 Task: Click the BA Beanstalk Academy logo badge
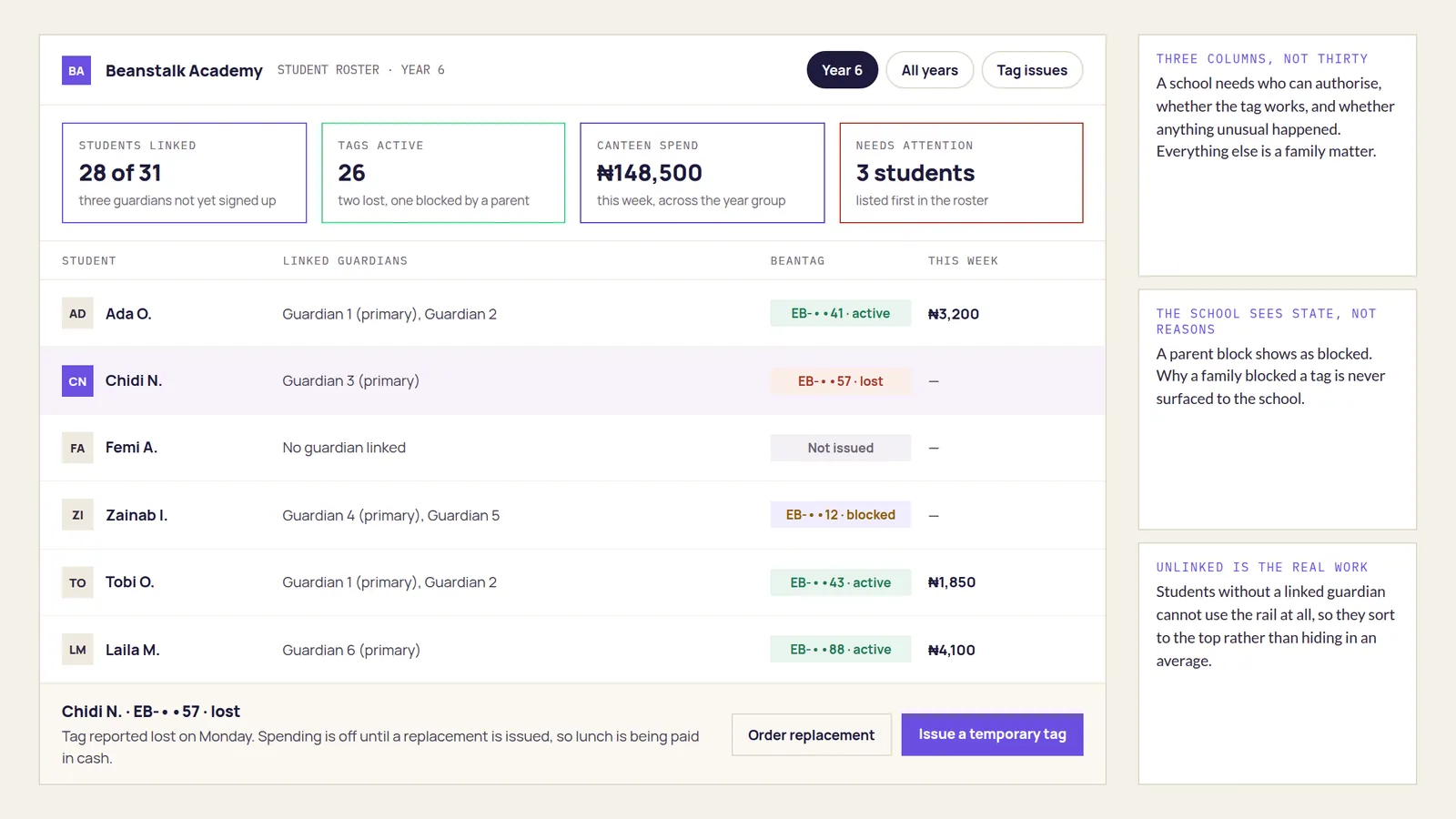pyautogui.click(x=76, y=70)
